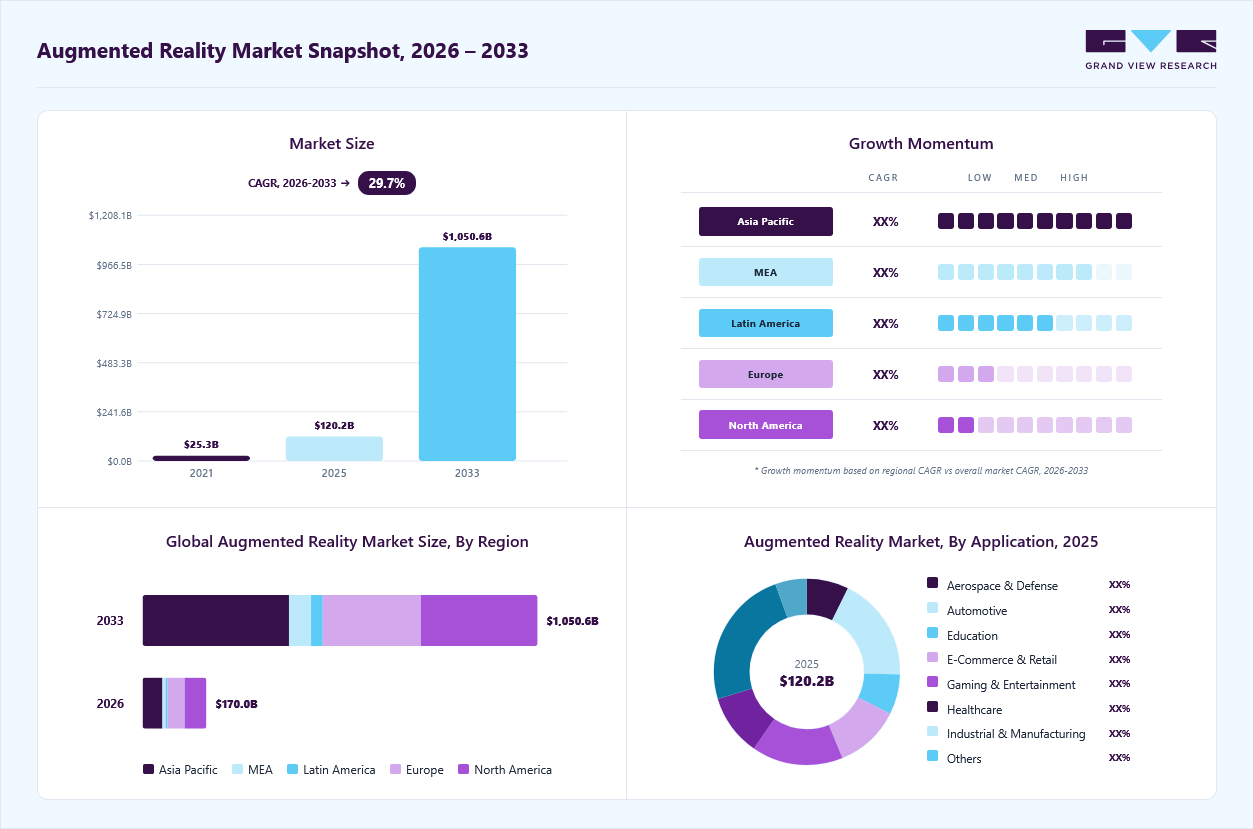Click the Asia Pacific XX% CAGR value

[x=886, y=222]
